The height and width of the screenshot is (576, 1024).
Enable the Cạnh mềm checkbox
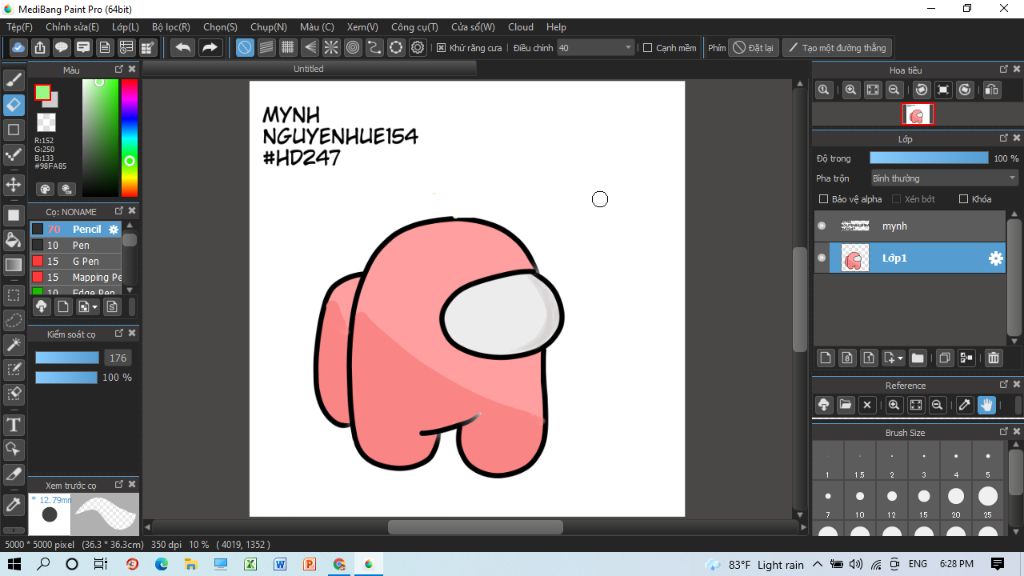[x=648, y=48]
